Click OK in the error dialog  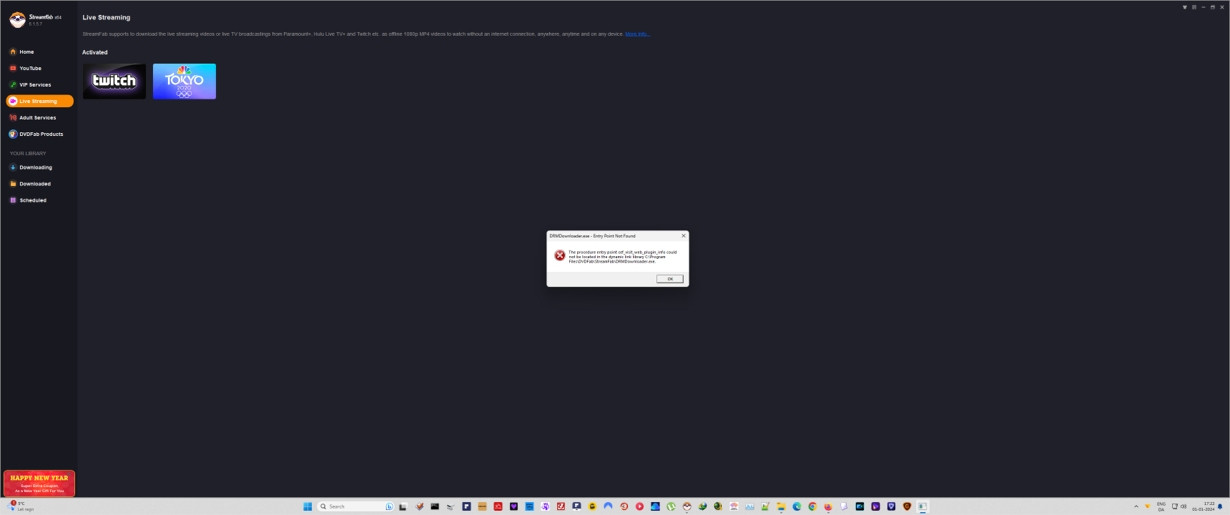click(x=670, y=279)
